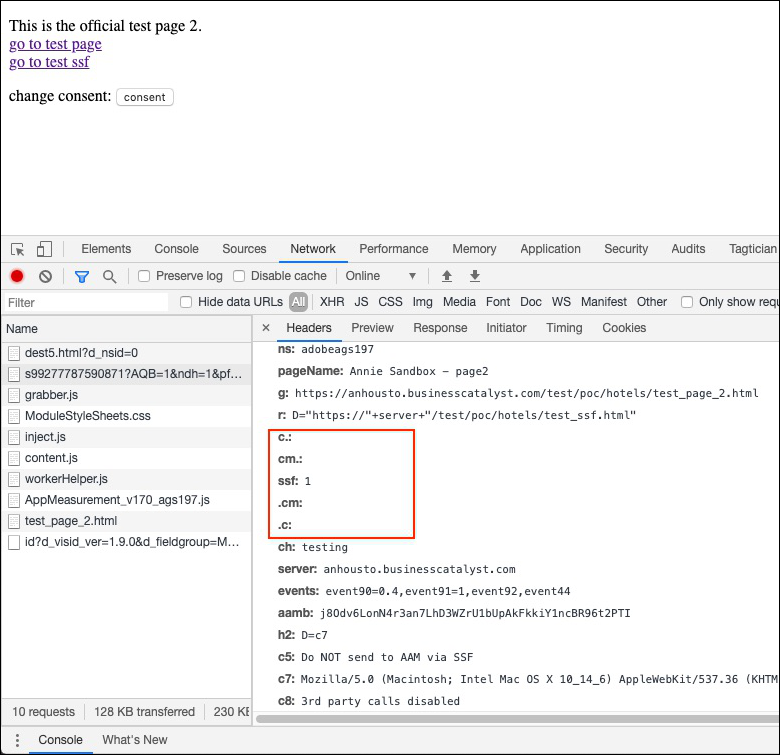Clear the network log

tap(45, 276)
